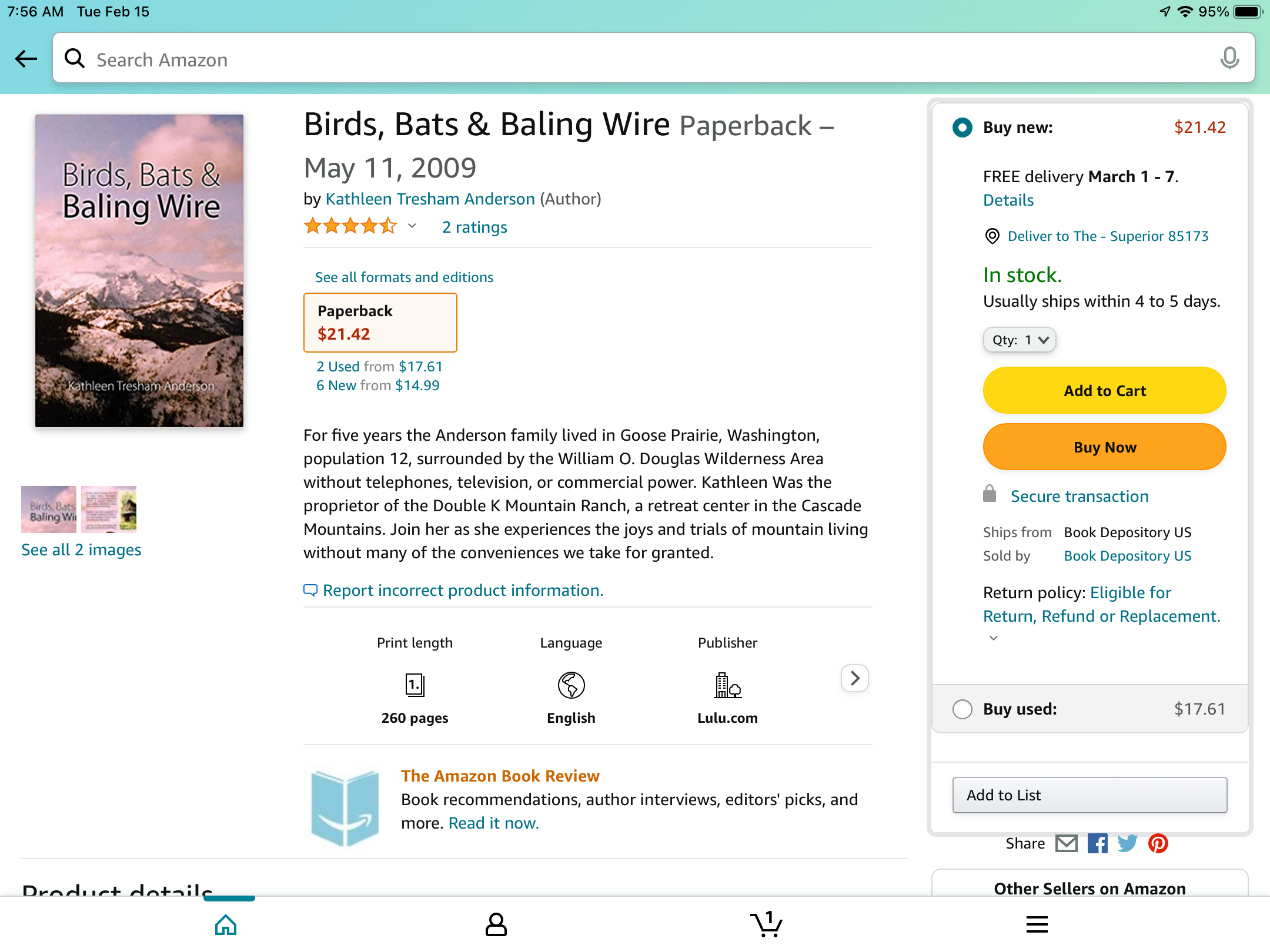The image size is (1270, 952).
Task: Expand the star ratings breakdown chevron
Action: 412,226
